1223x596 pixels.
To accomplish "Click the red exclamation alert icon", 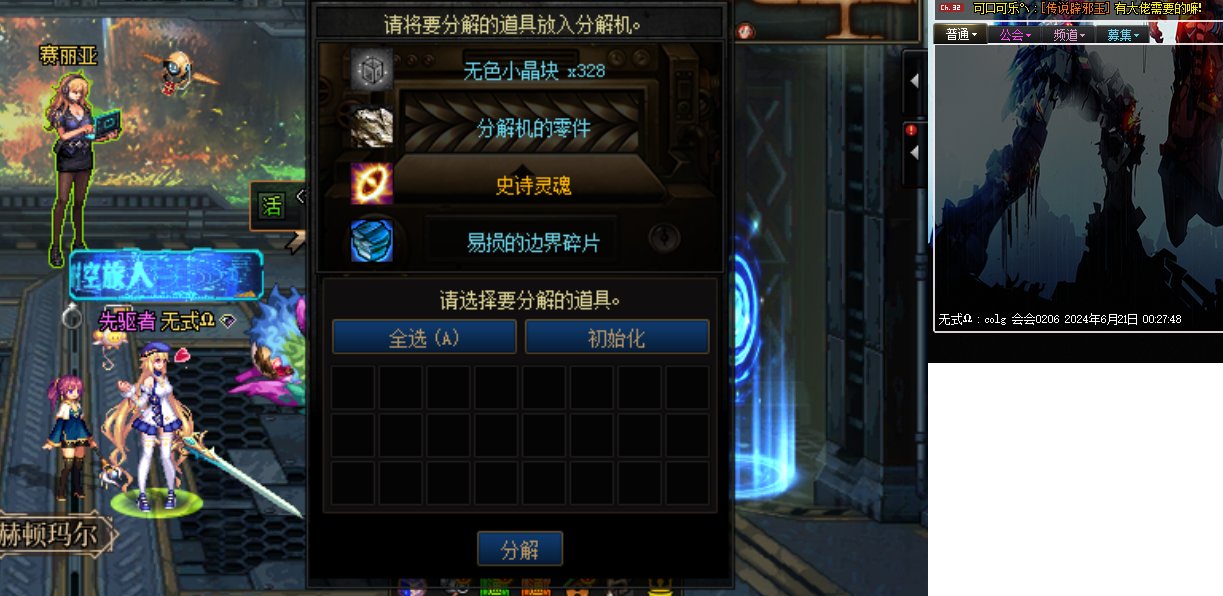I will tap(911, 130).
